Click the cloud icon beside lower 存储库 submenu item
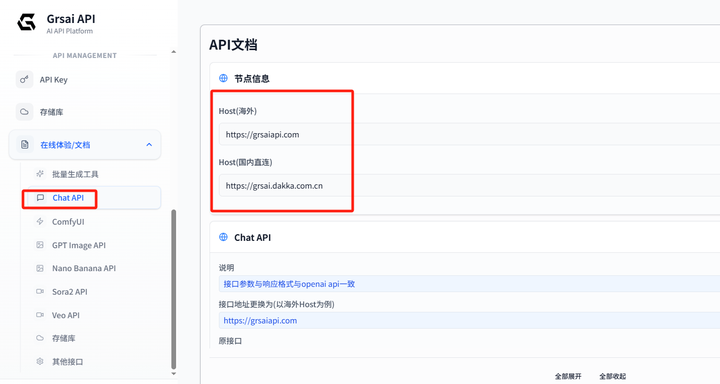The height and width of the screenshot is (384, 720). 40,338
